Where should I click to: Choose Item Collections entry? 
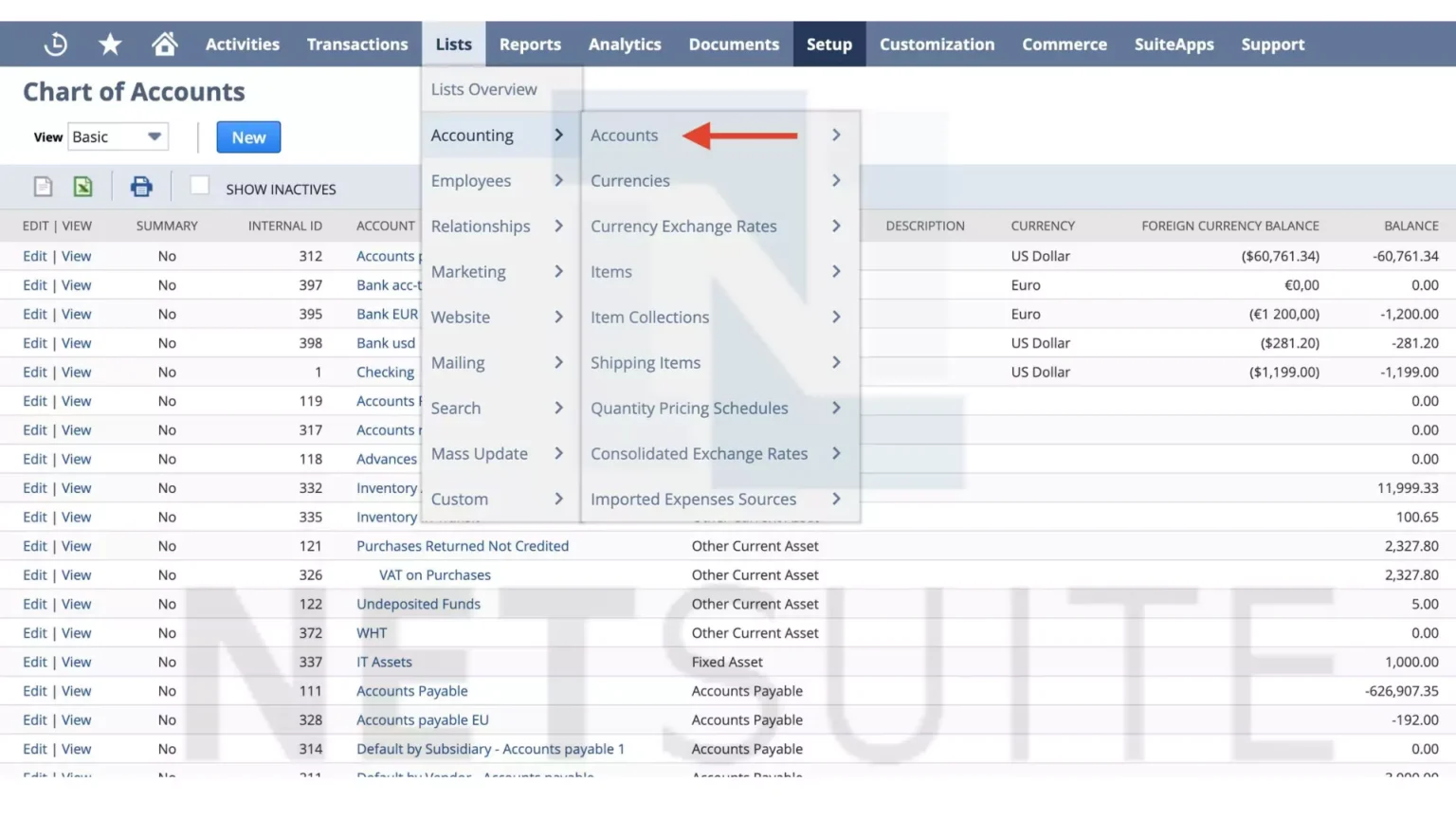(x=649, y=317)
